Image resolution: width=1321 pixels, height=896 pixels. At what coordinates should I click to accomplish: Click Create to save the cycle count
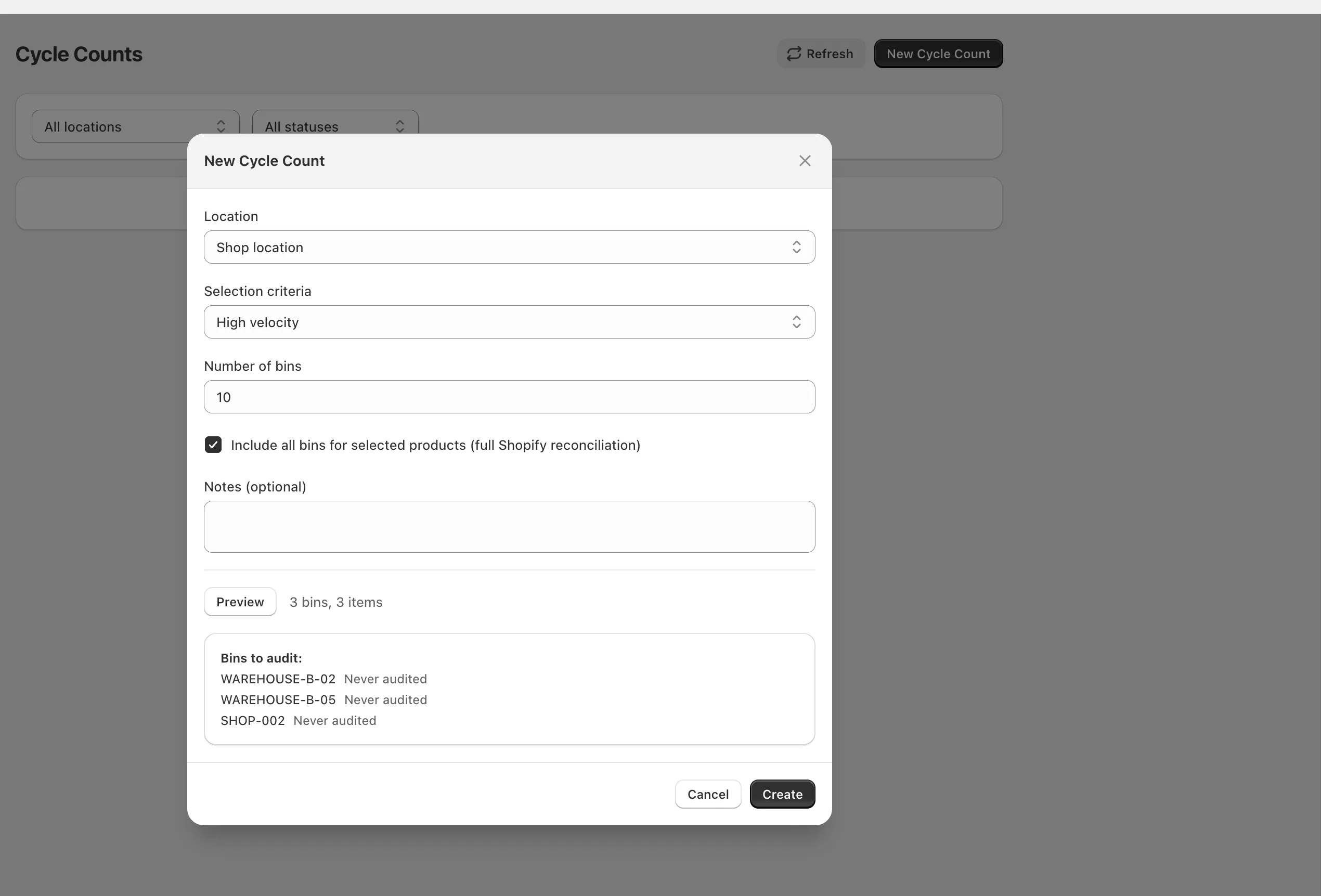(x=782, y=794)
